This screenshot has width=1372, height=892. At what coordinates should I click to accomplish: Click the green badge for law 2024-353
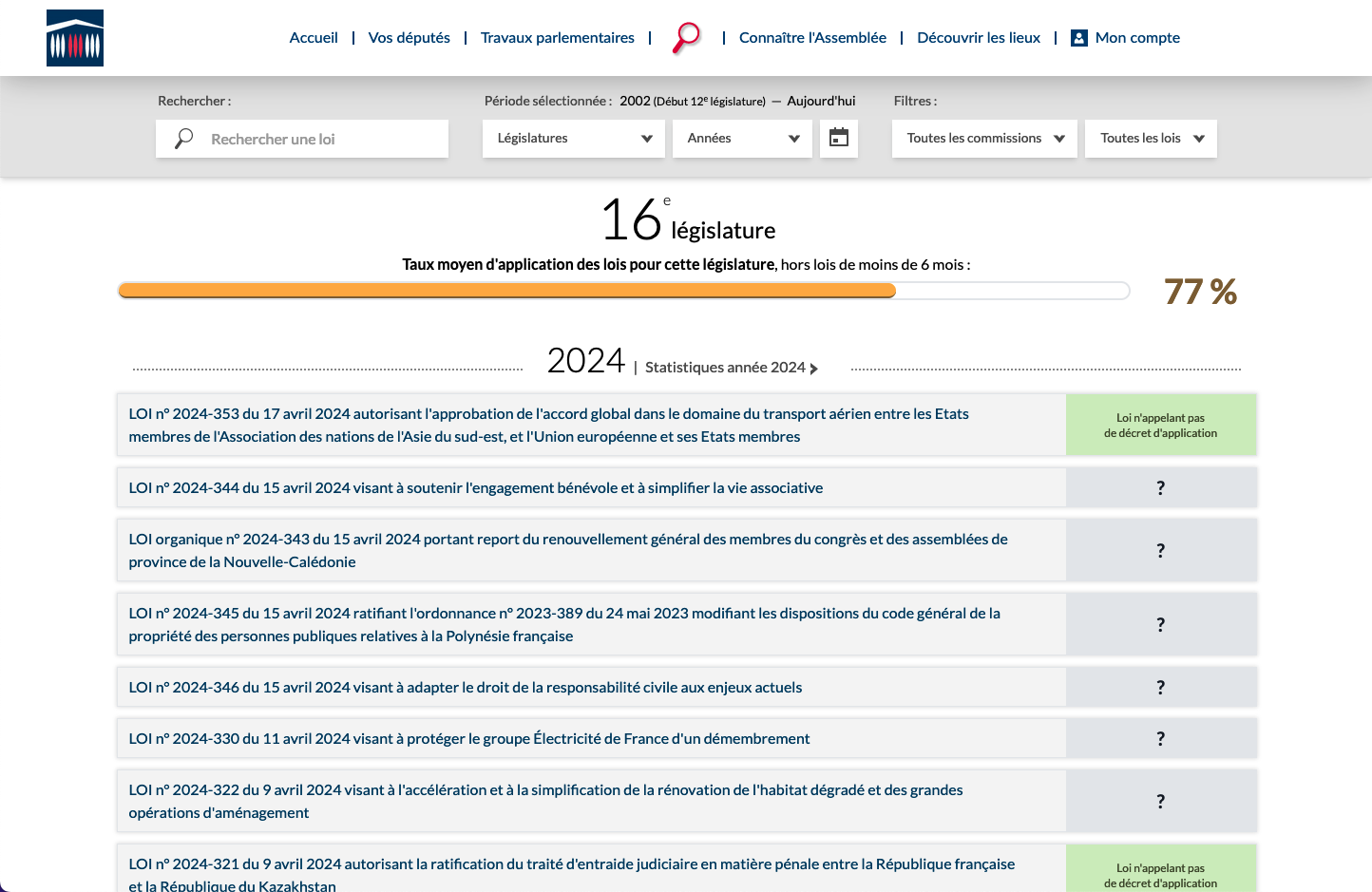1160,426
